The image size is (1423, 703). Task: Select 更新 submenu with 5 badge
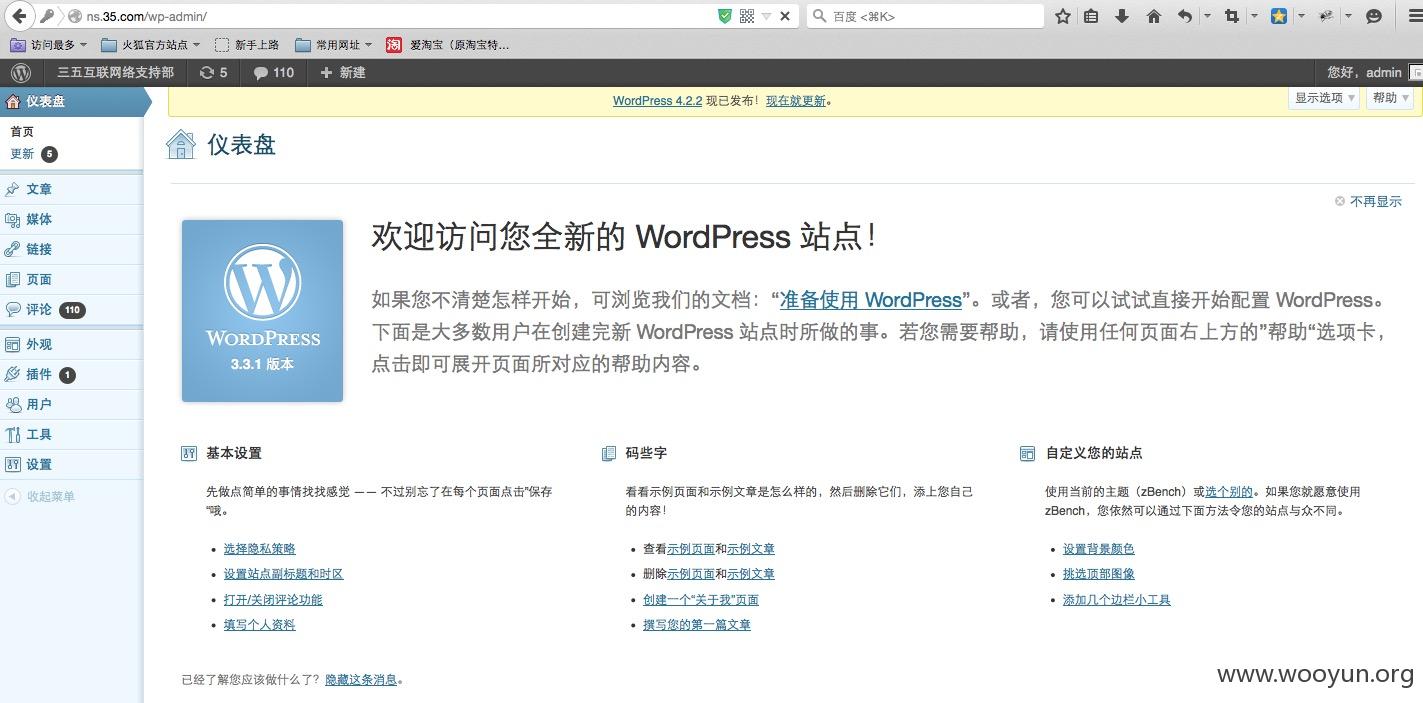(34, 154)
